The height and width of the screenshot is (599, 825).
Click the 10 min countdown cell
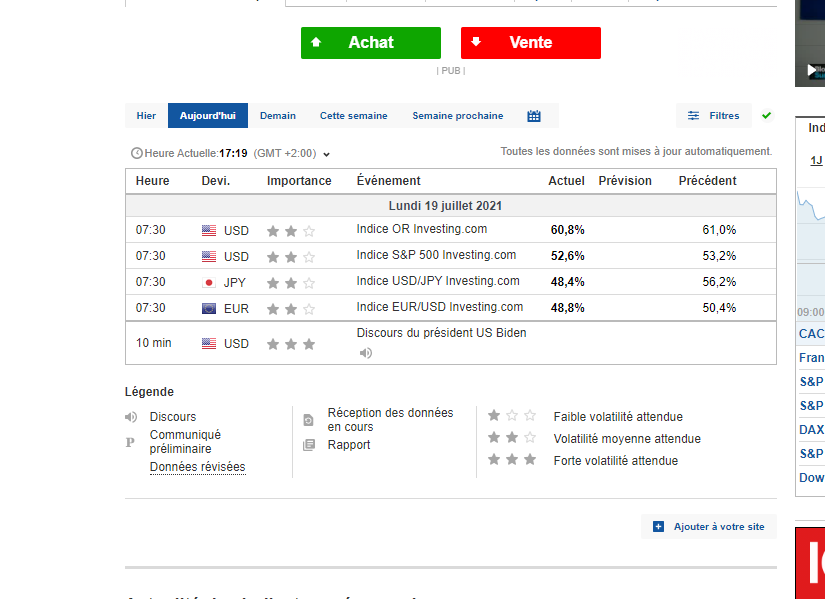pos(154,343)
